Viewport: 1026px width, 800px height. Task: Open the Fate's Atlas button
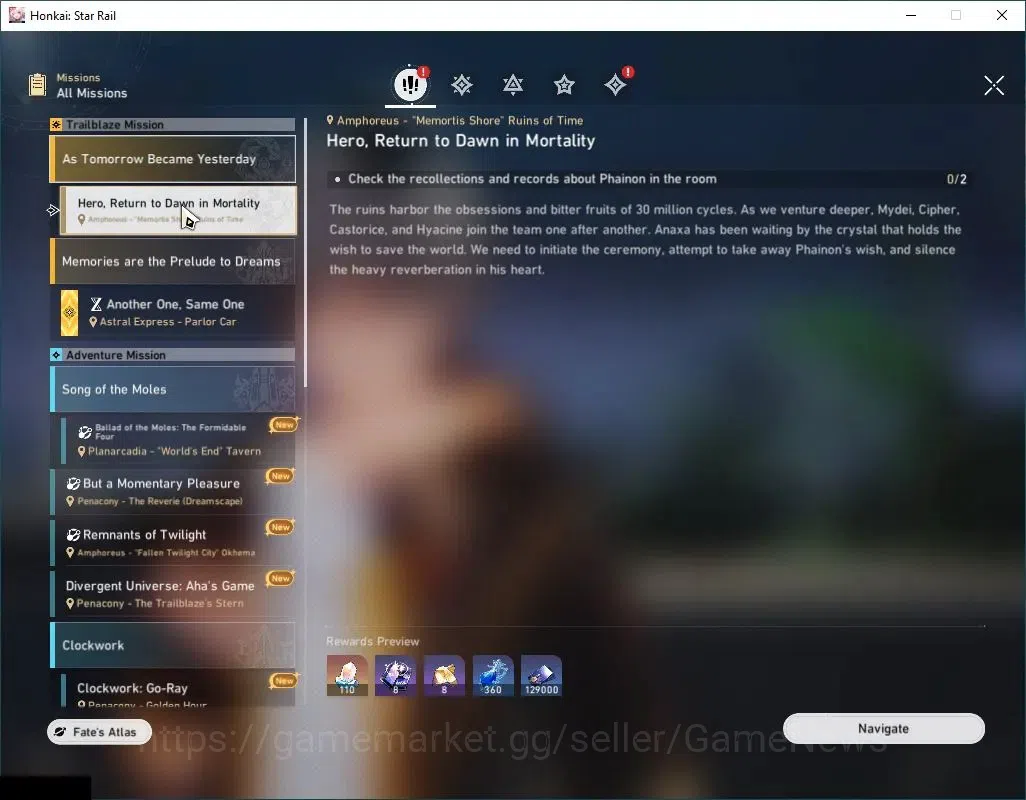tap(99, 732)
